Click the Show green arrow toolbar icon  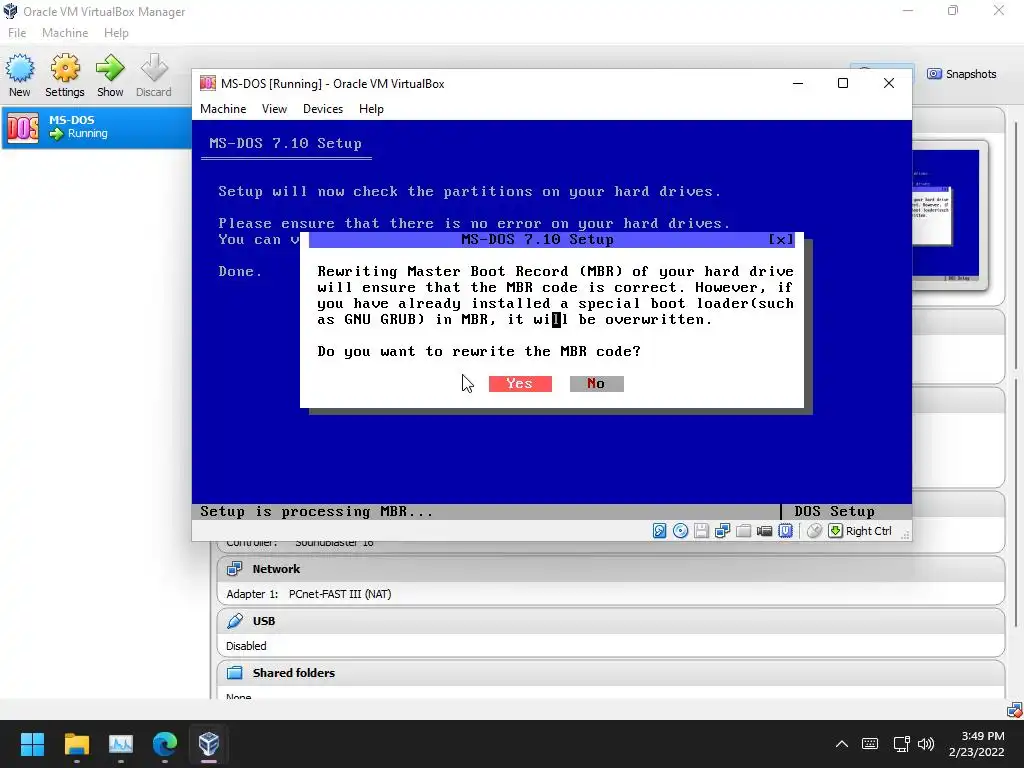(x=110, y=76)
